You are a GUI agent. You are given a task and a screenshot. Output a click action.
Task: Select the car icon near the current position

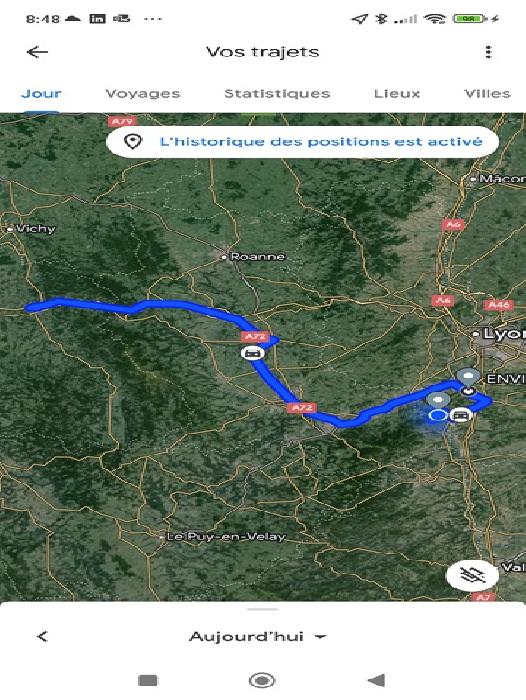coord(460,415)
